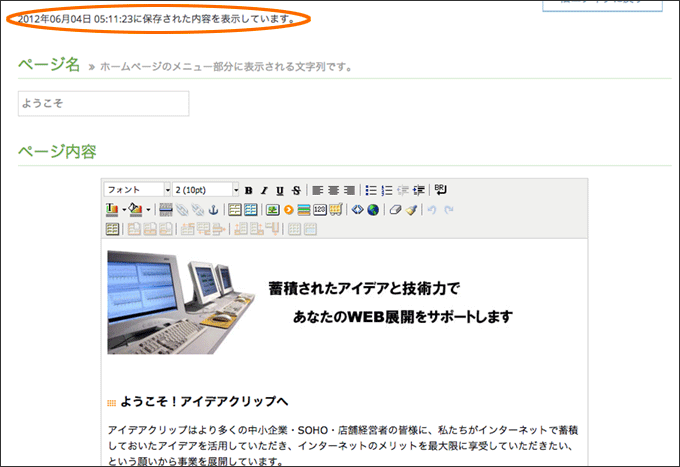This screenshot has height=467, width=680.
Task: Switch to HTML source view icon
Action: click(x=357, y=210)
